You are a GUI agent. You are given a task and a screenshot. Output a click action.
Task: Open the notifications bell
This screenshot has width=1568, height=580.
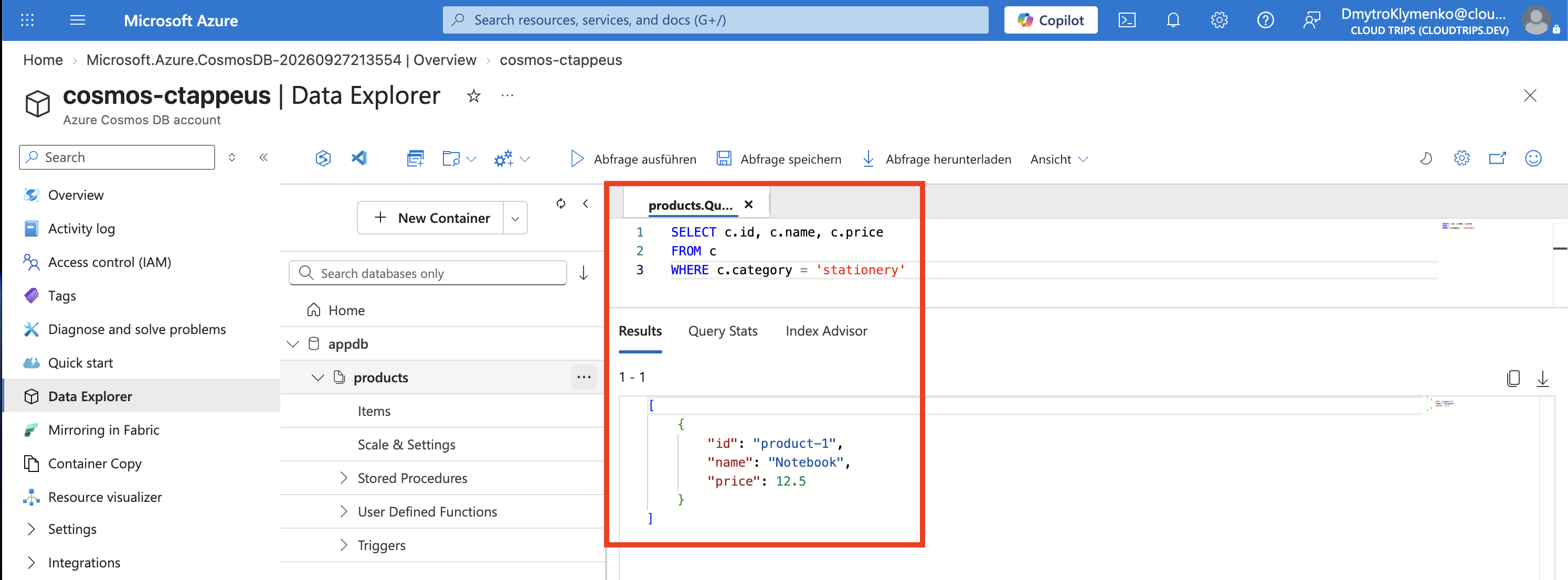click(1173, 20)
